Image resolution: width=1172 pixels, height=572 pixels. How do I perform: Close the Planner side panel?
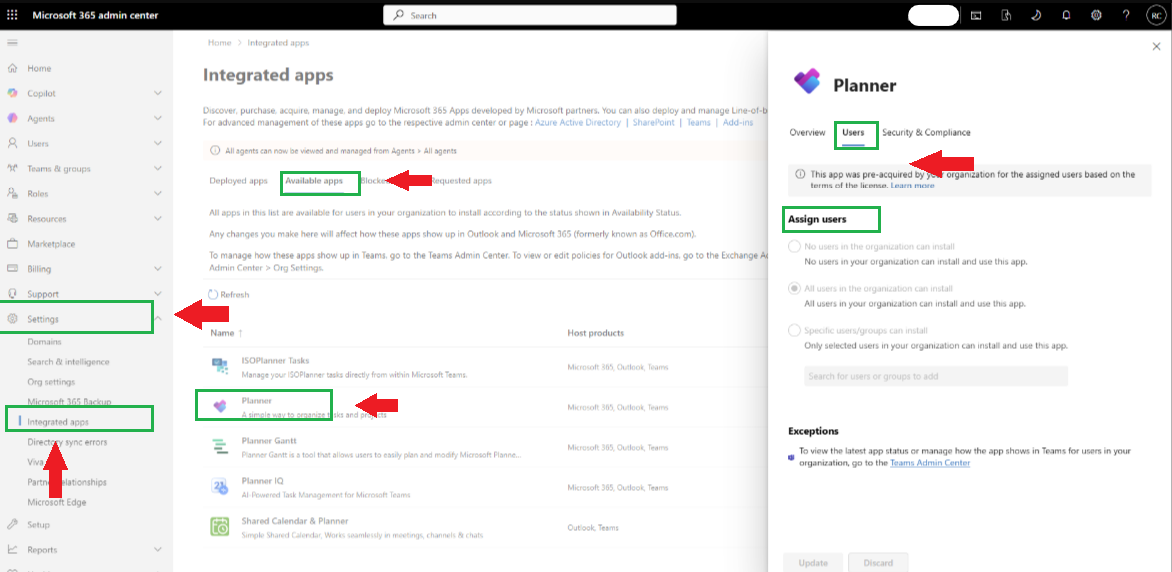[1156, 46]
